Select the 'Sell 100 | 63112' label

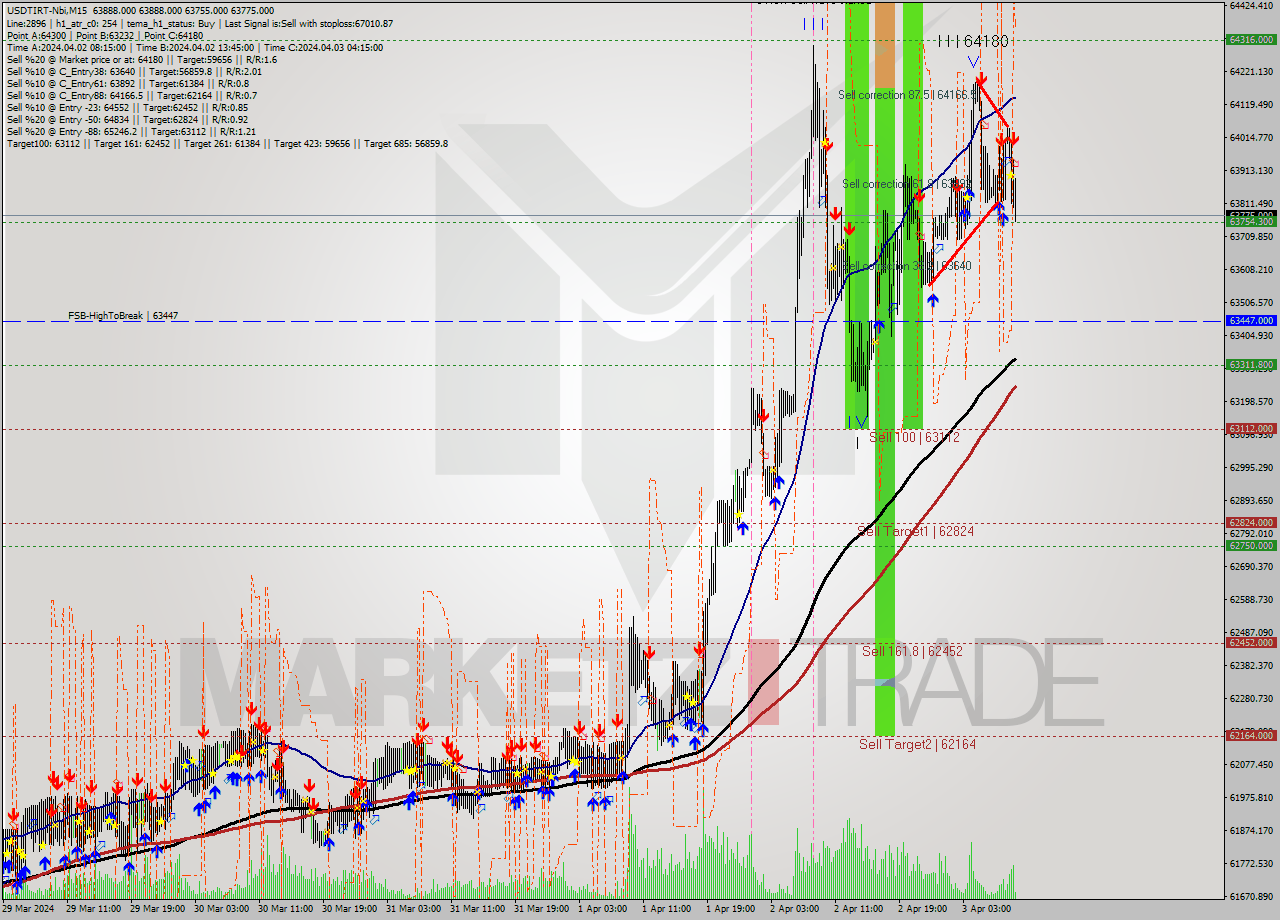click(914, 437)
